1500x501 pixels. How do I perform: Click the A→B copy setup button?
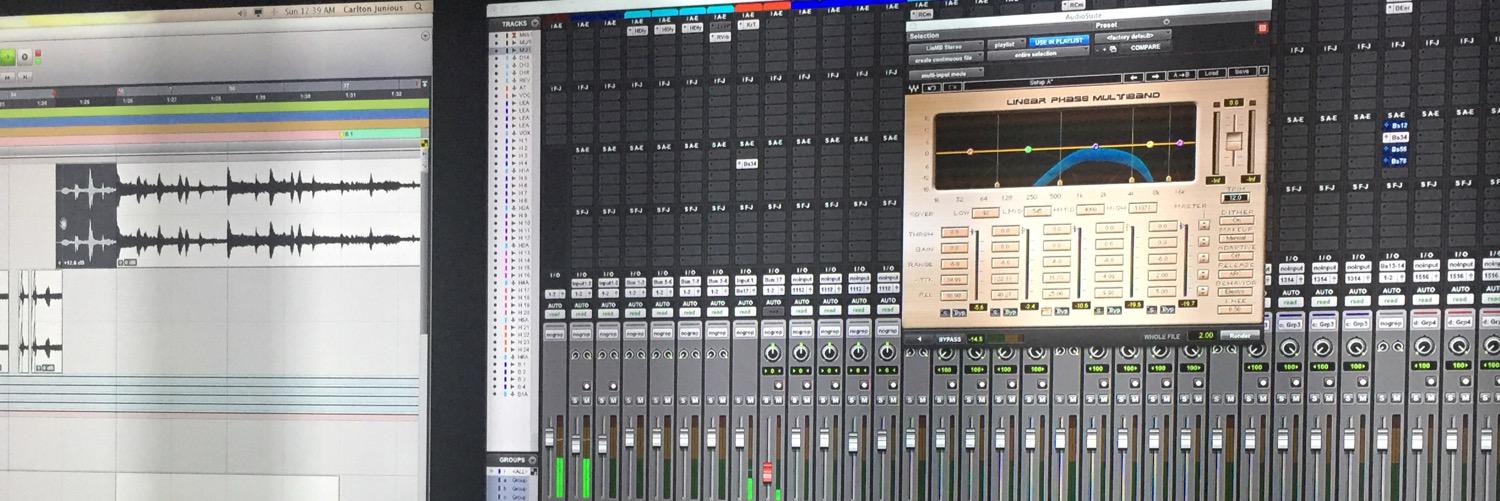pyautogui.click(x=1180, y=74)
